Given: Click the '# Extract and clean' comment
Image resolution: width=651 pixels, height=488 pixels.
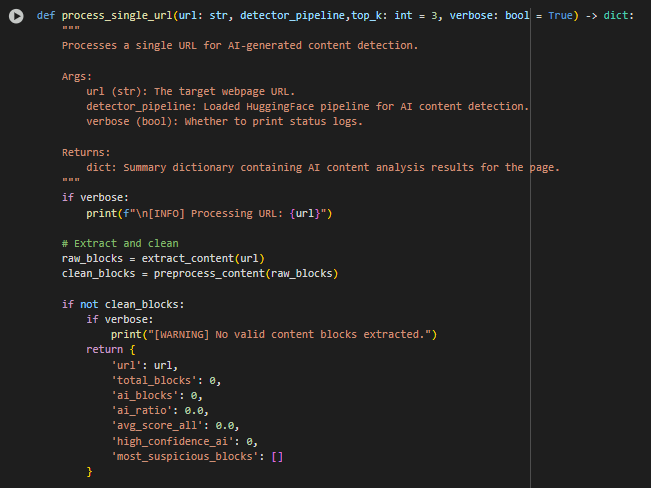Looking at the screenshot, I should (x=120, y=243).
